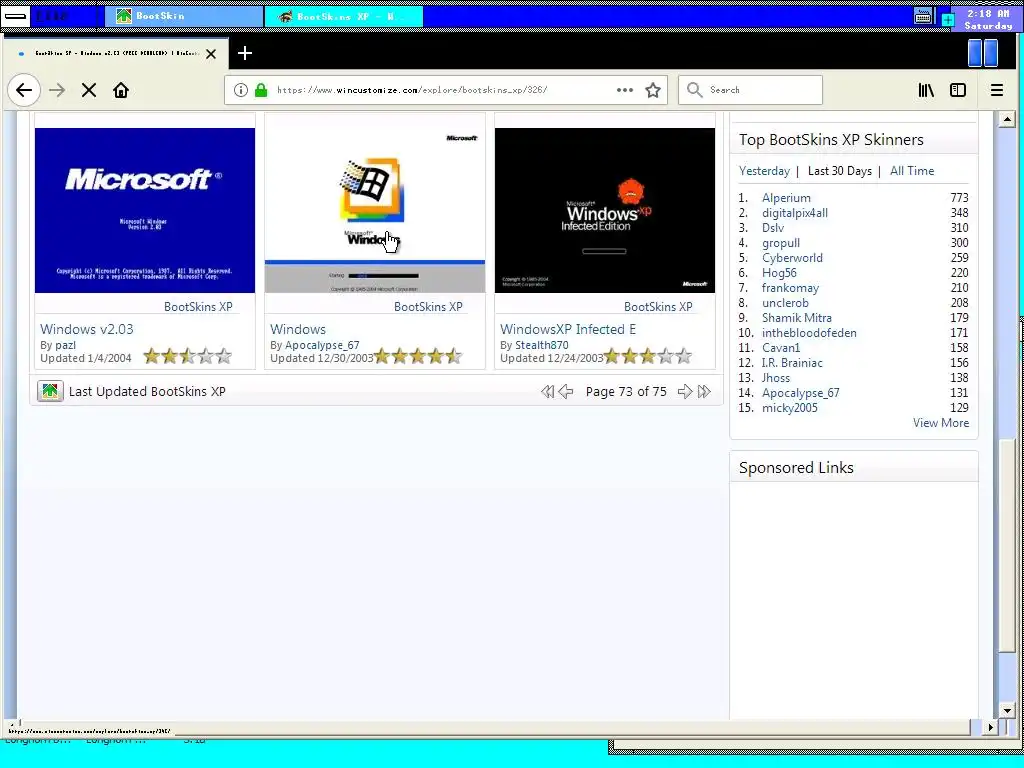The image size is (1024, 768).
Task: Click BootSkins XP category under WindowsXP Infected
Action: pyautogui.click(x=658, y=306)
